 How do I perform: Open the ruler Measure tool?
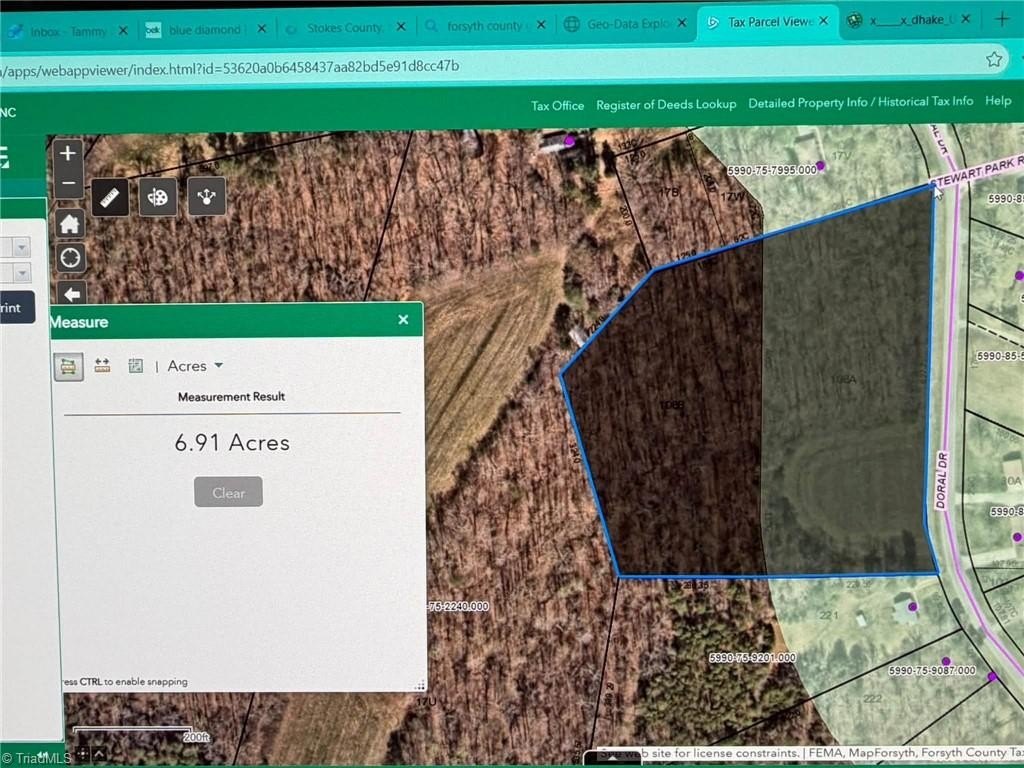point(110,197)
